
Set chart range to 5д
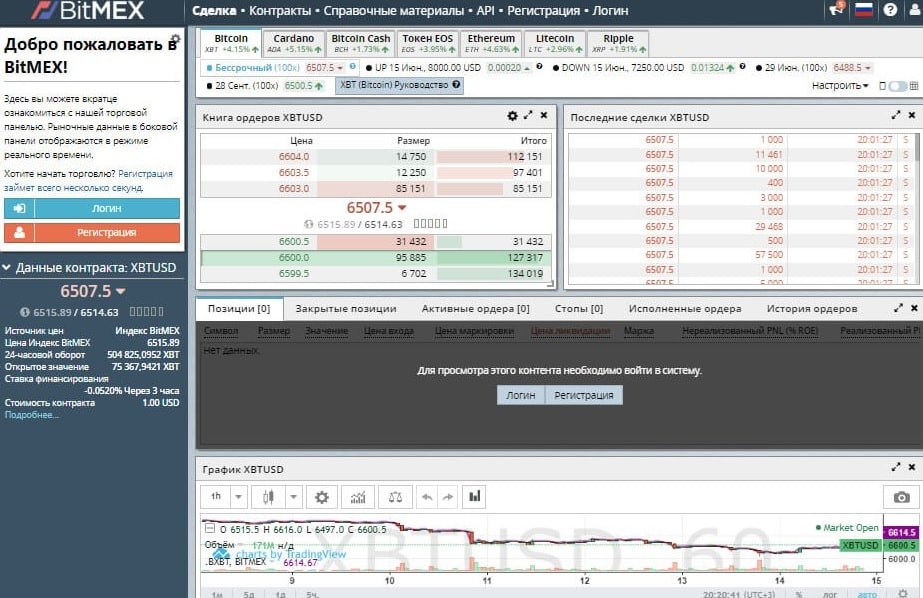(249, 594)
